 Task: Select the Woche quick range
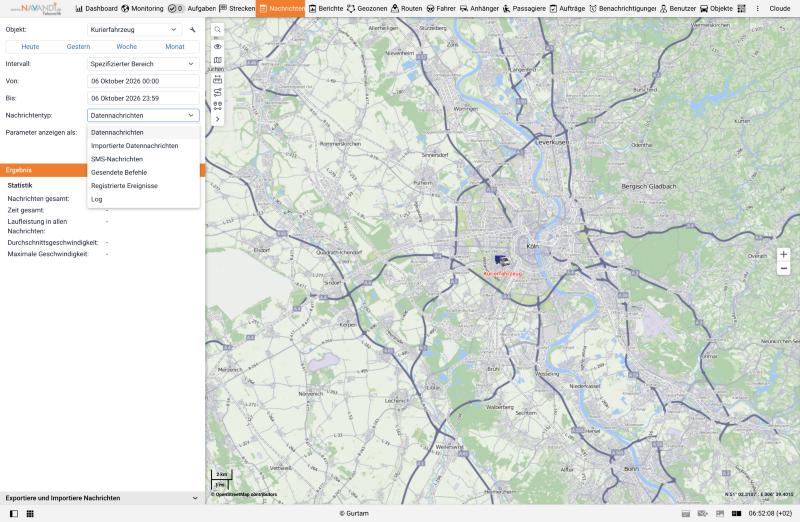point(127,46)
